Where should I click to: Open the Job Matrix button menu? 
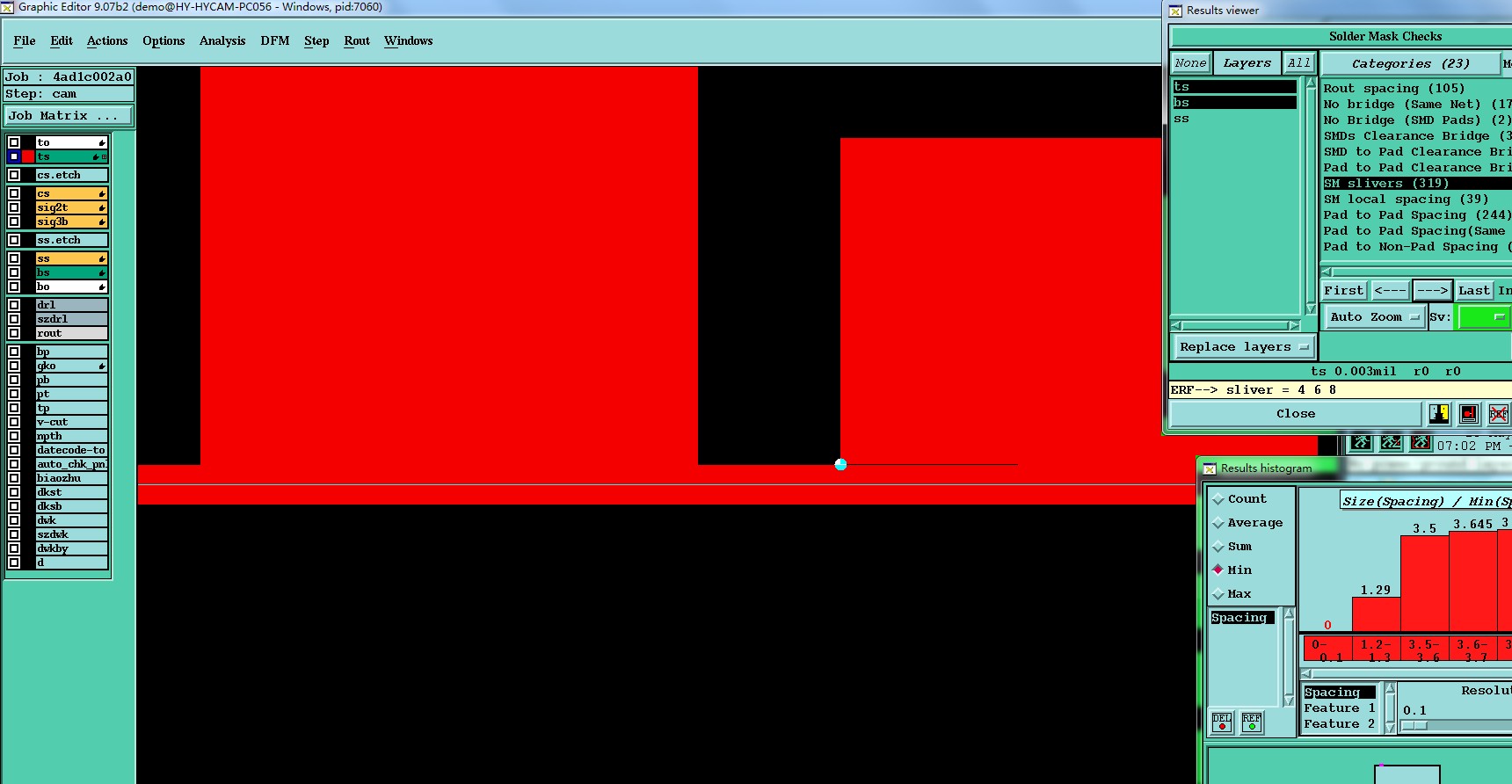point(69,116)
